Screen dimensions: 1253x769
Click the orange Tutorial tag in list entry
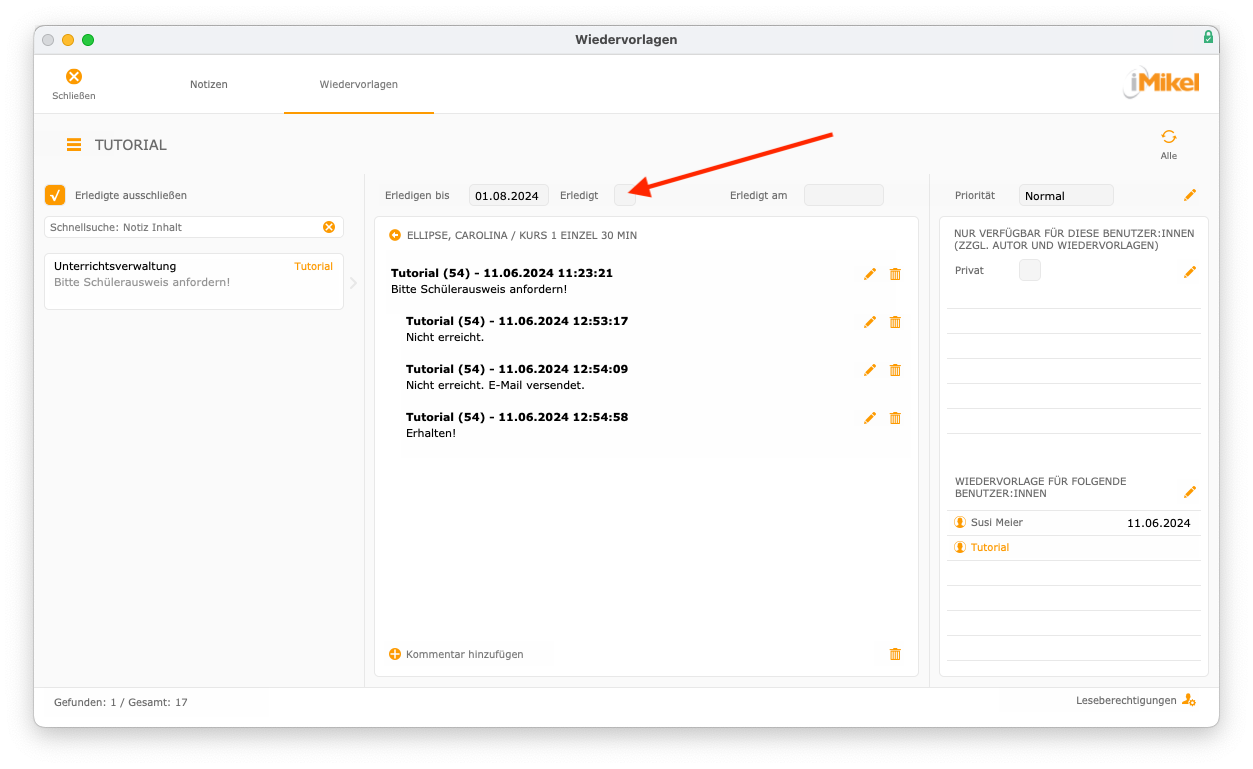point(314,267)
